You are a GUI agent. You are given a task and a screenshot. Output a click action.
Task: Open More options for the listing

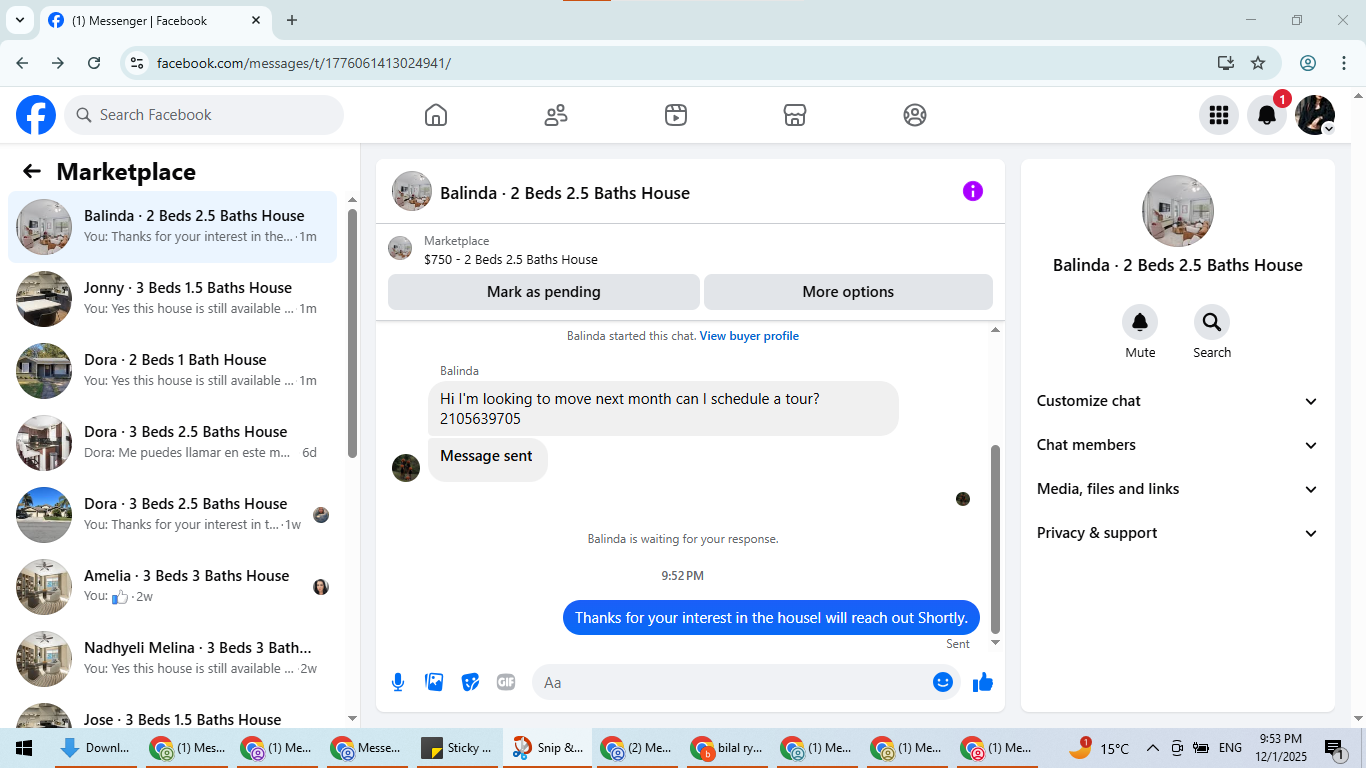click(x=848, y=292)
